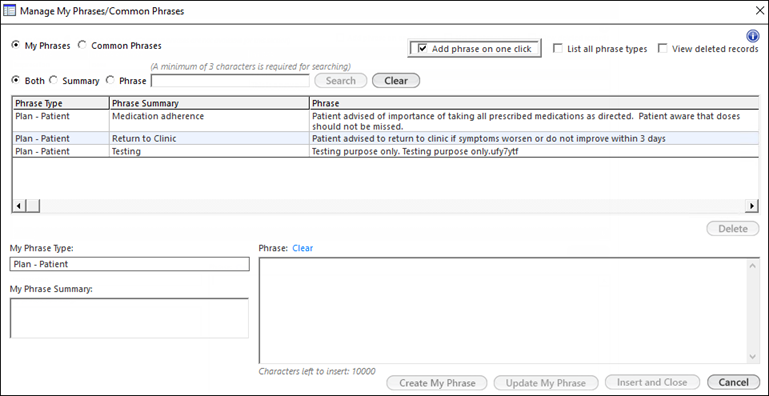Screen dimensions: 769x396
Task: Click the left arrow of horizontal scrollbar
Action: [x=18, y=206]
